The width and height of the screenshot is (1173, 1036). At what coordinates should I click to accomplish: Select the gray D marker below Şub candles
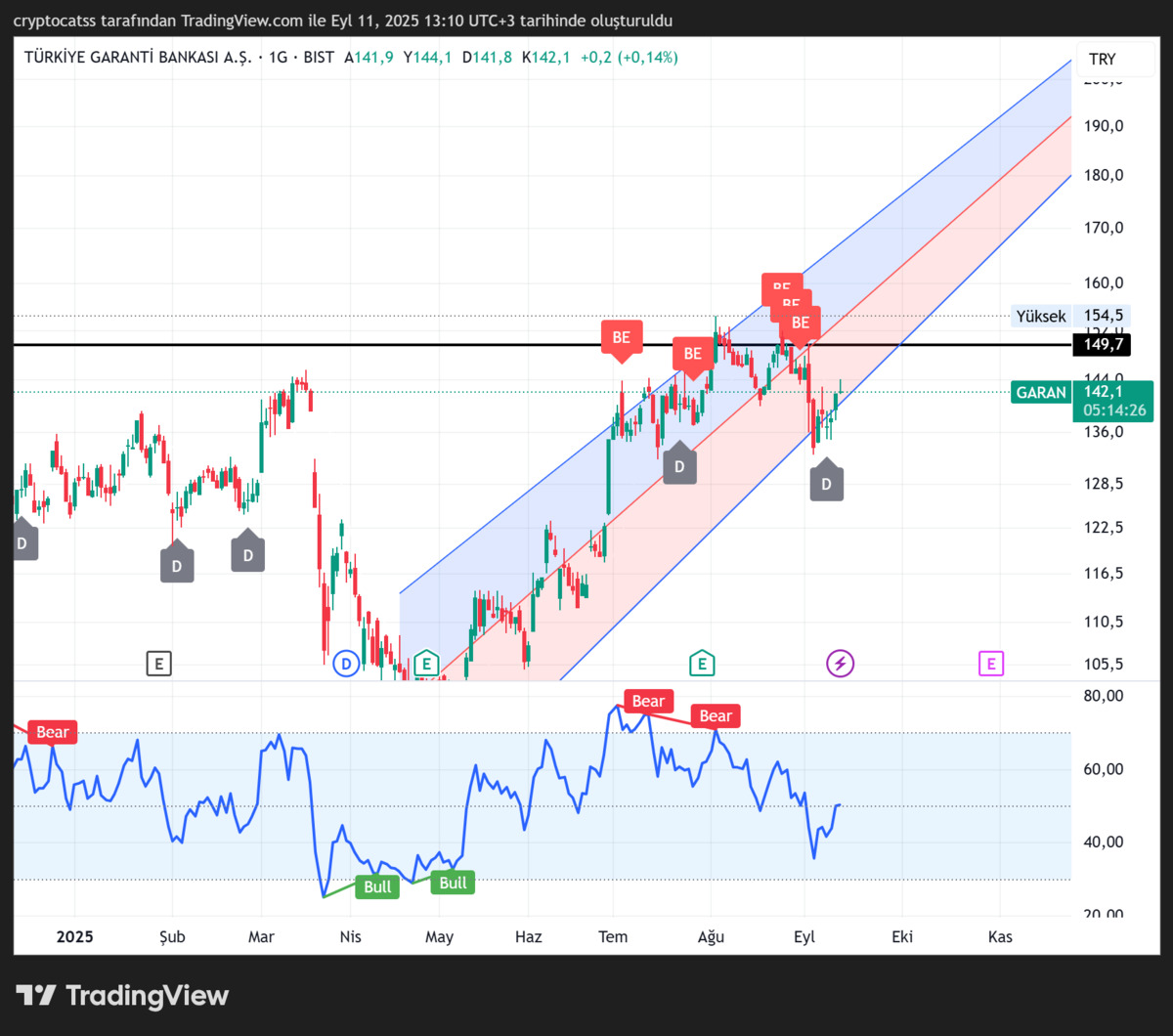click(177, 565)
